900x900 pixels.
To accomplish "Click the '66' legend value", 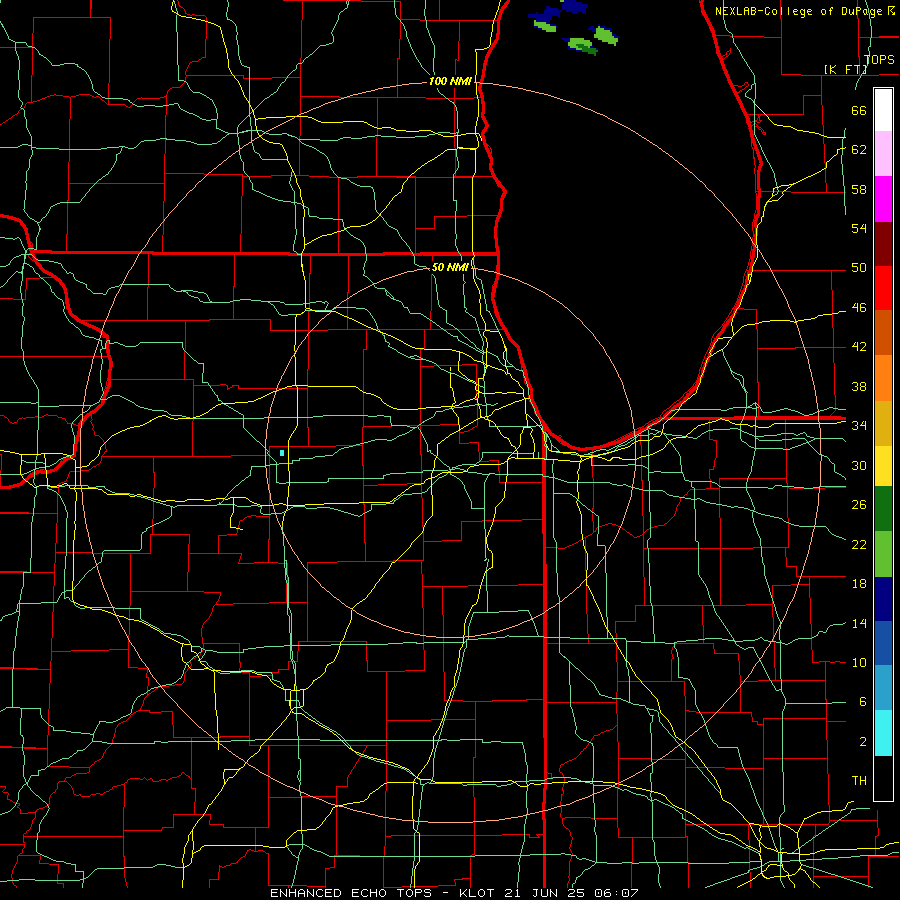I will [859, 110].
